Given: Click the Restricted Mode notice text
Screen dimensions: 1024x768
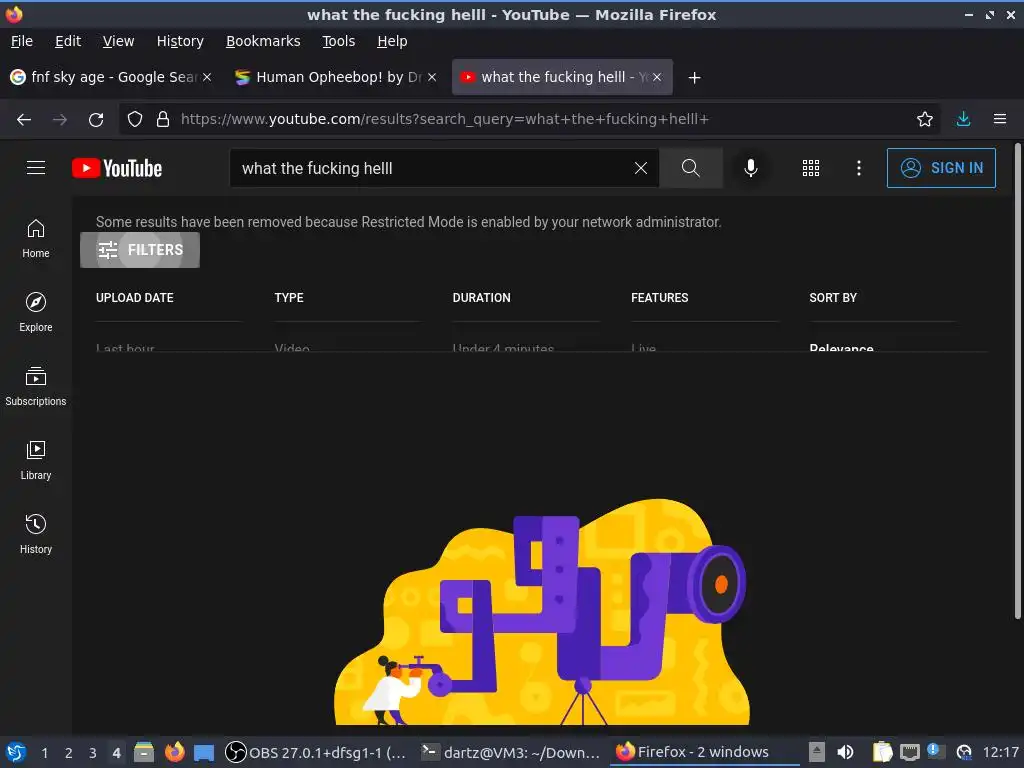Looking at the screenshot, I should coord(408,222).
